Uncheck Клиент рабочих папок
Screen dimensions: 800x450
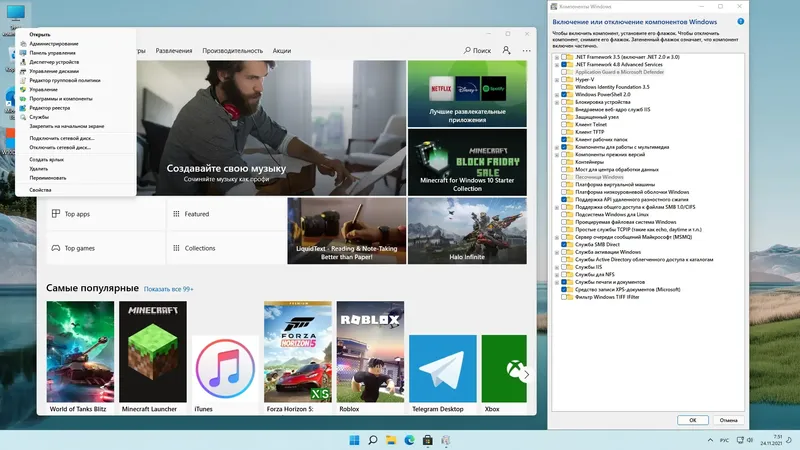pyautogui.click(x=564, y=139)
